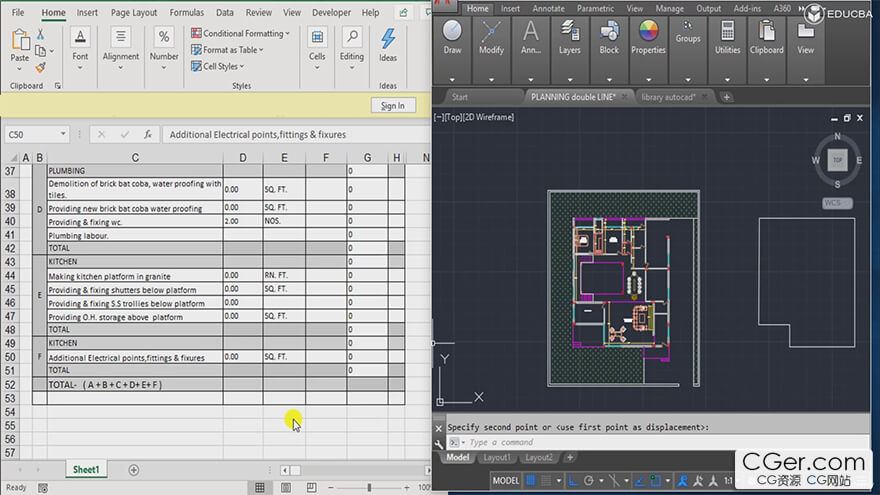The width and height of the screenshot is (880, 495).
Task: Click the Paste clipboard icon in Excel
Action: (20, 40)
